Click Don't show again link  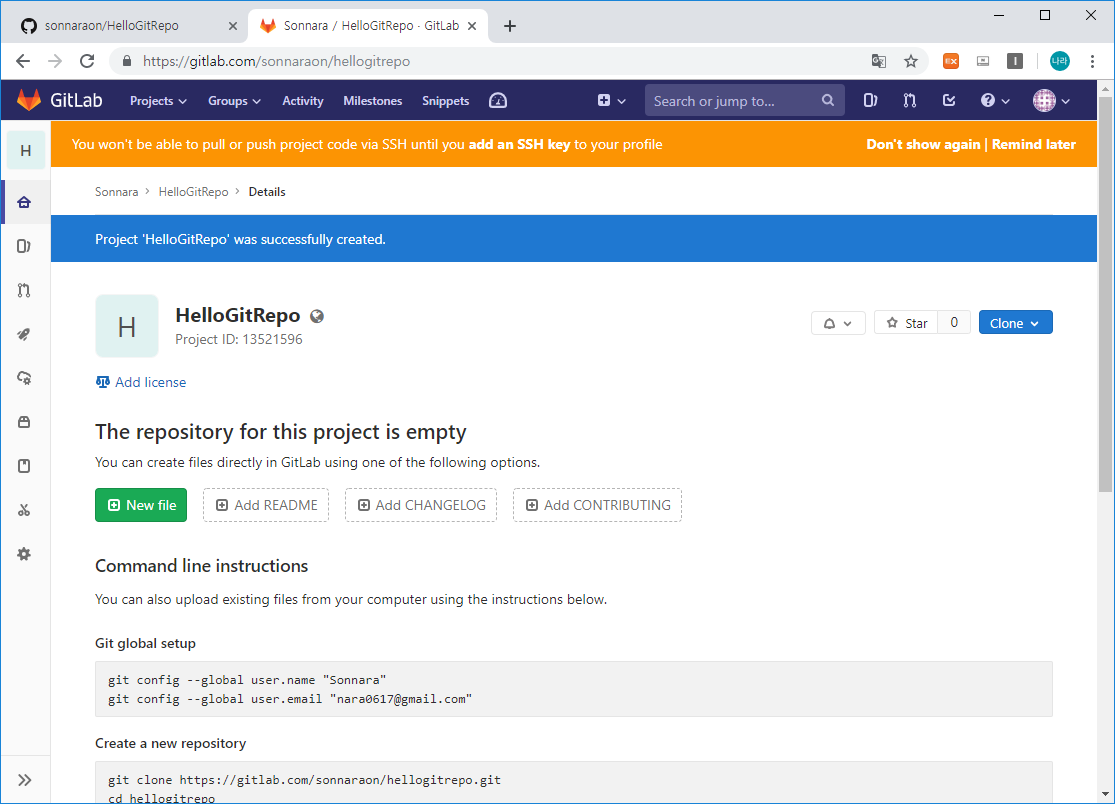click(x=923, y=144)
